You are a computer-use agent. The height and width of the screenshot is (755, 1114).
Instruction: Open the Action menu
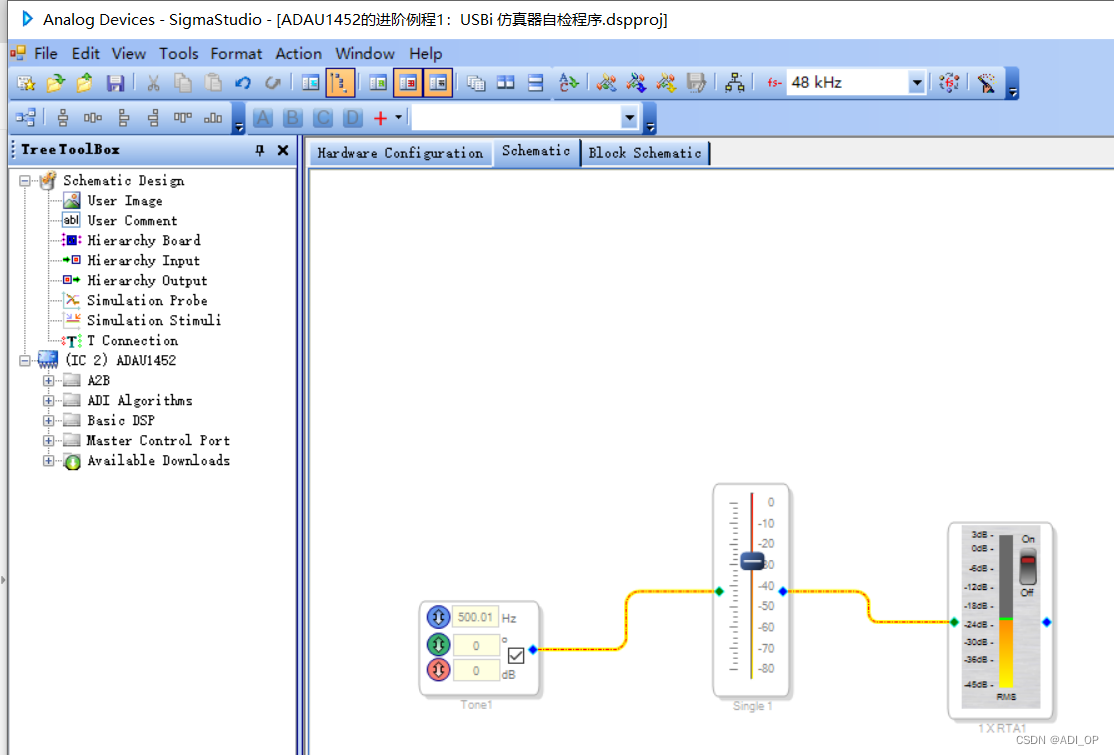pyautogui.click(x=298, y=53)
